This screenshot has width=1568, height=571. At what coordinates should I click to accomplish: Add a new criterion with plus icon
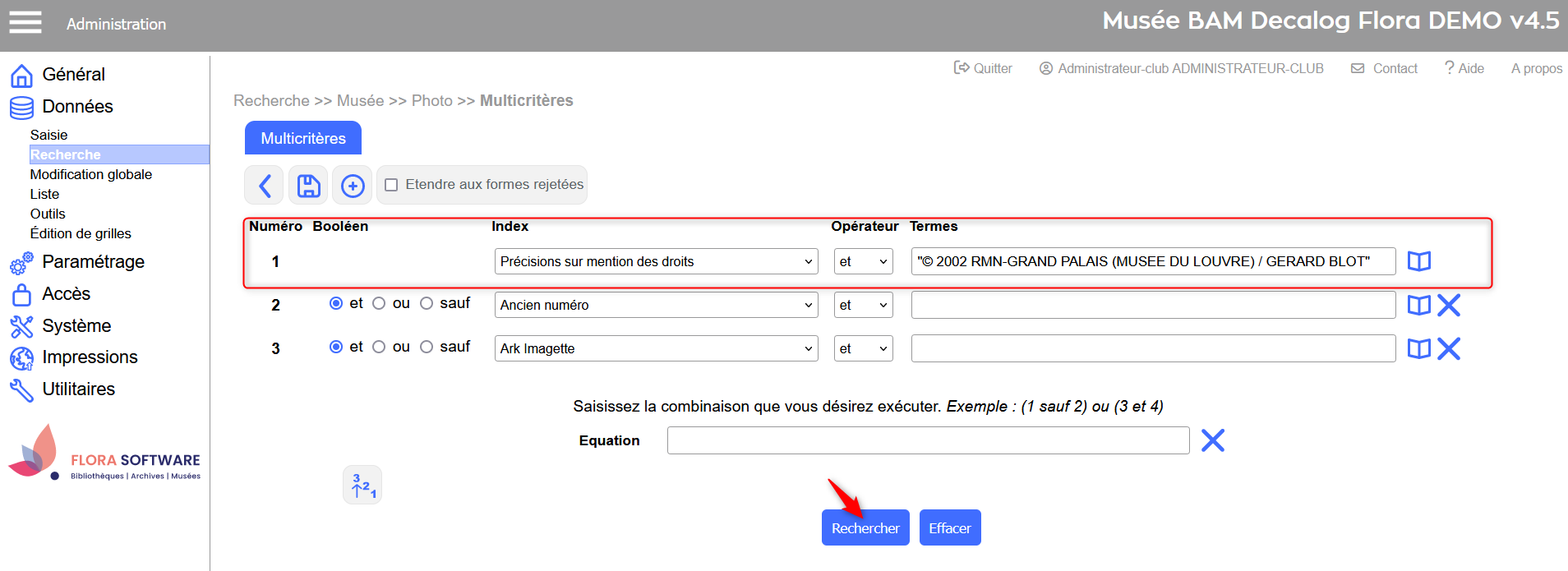pos(353,186)
